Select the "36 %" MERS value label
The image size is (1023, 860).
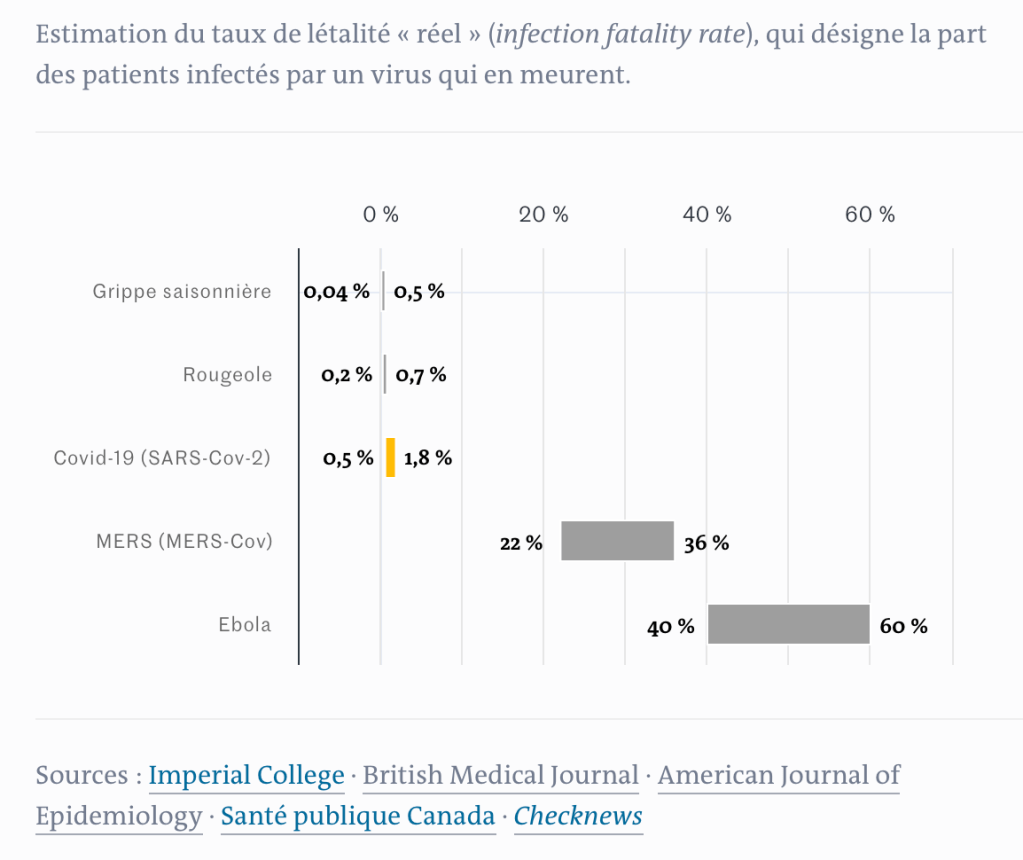(706, 543)
